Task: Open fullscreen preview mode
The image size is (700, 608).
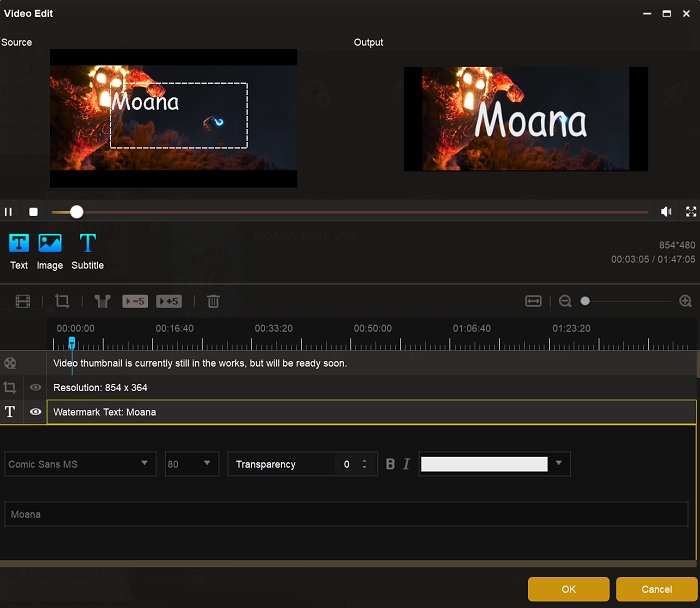Action: (691, 212)
